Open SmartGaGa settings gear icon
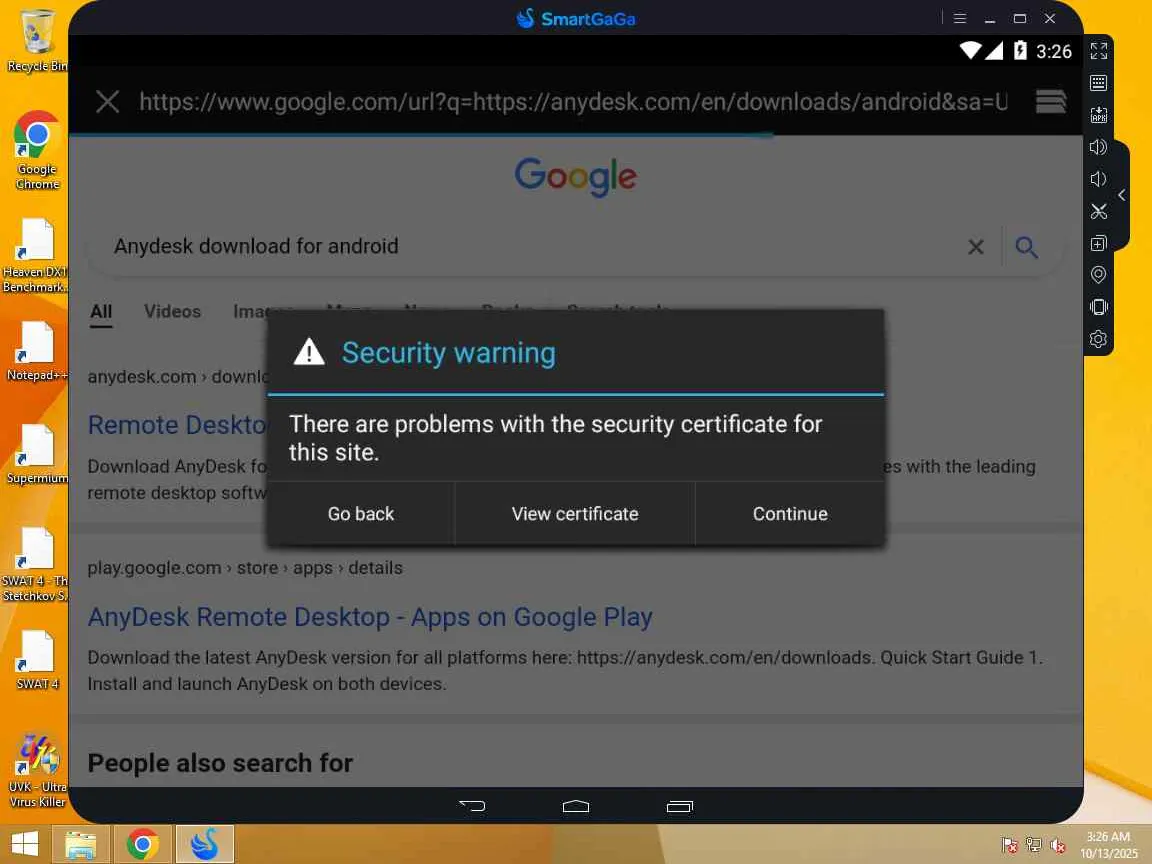The width and height of the screenshot is (1152, 864). coord(1098,339)
